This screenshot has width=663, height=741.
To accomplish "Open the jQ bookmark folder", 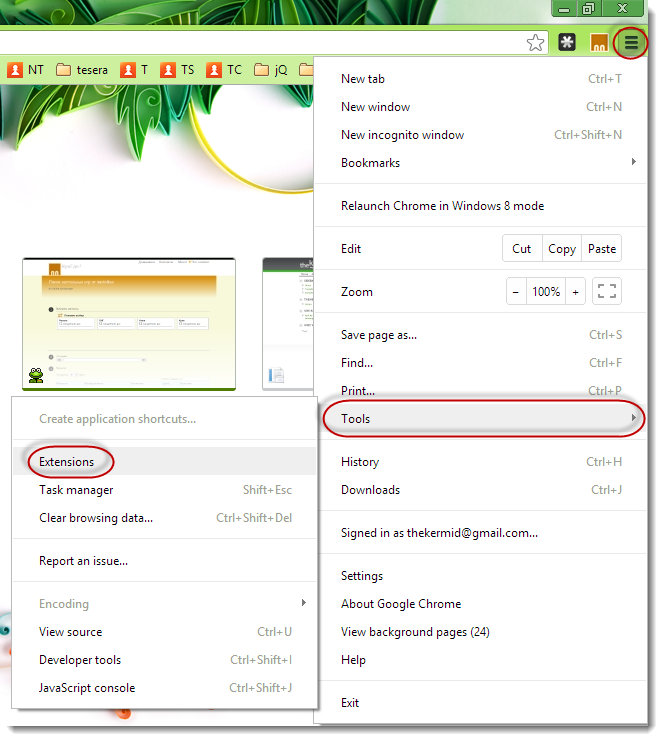I will 271,70.
